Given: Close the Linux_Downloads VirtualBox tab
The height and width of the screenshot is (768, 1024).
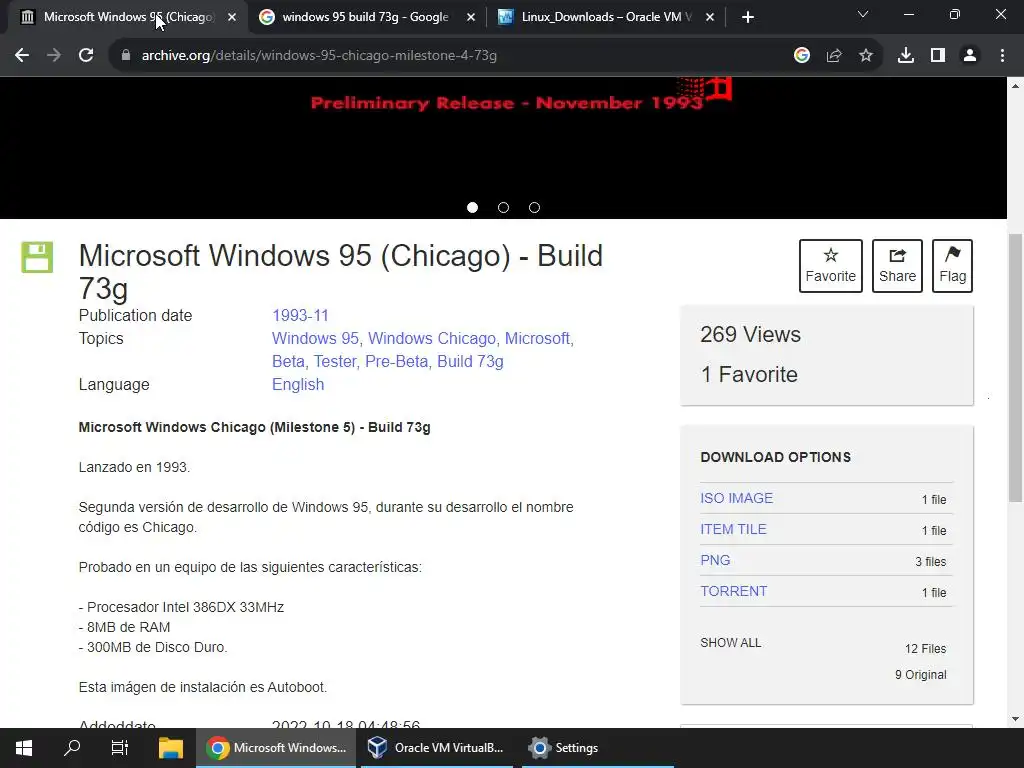Looking at the screenshot, I should pos(710,18).
